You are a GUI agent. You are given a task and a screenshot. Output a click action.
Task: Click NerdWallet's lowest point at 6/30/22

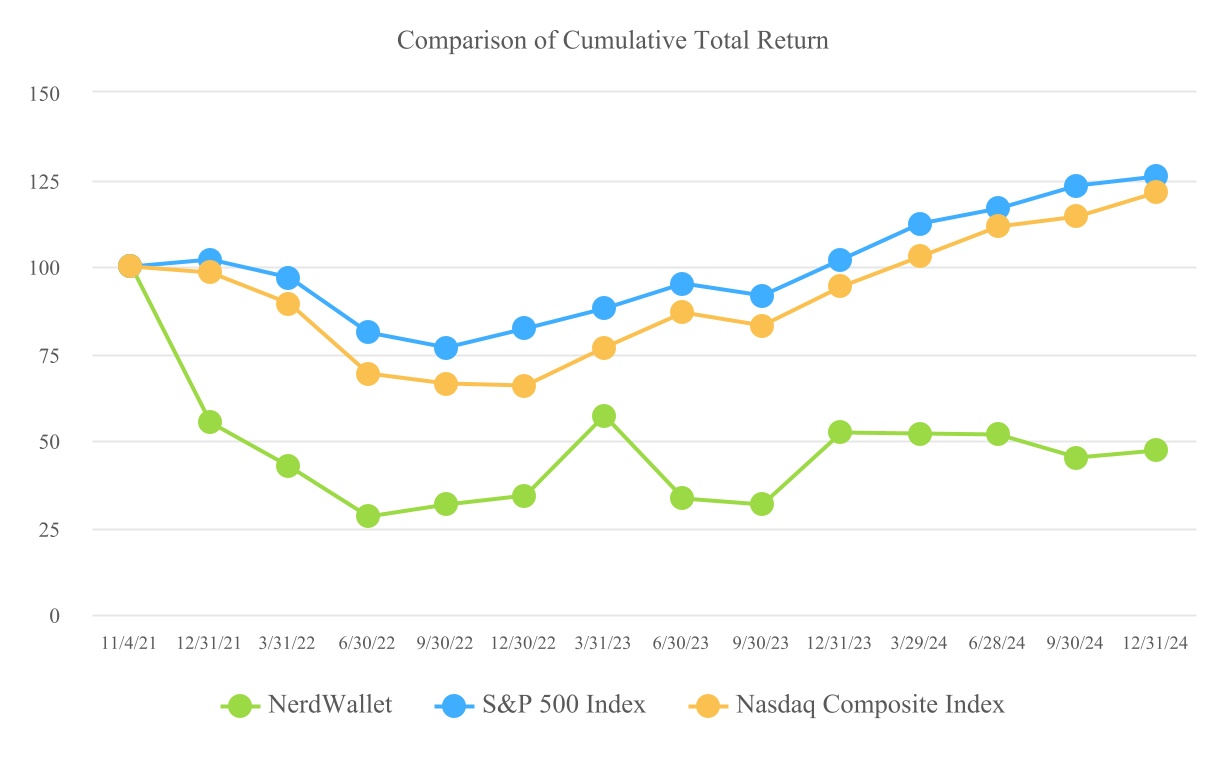click(x=368, y=516)
